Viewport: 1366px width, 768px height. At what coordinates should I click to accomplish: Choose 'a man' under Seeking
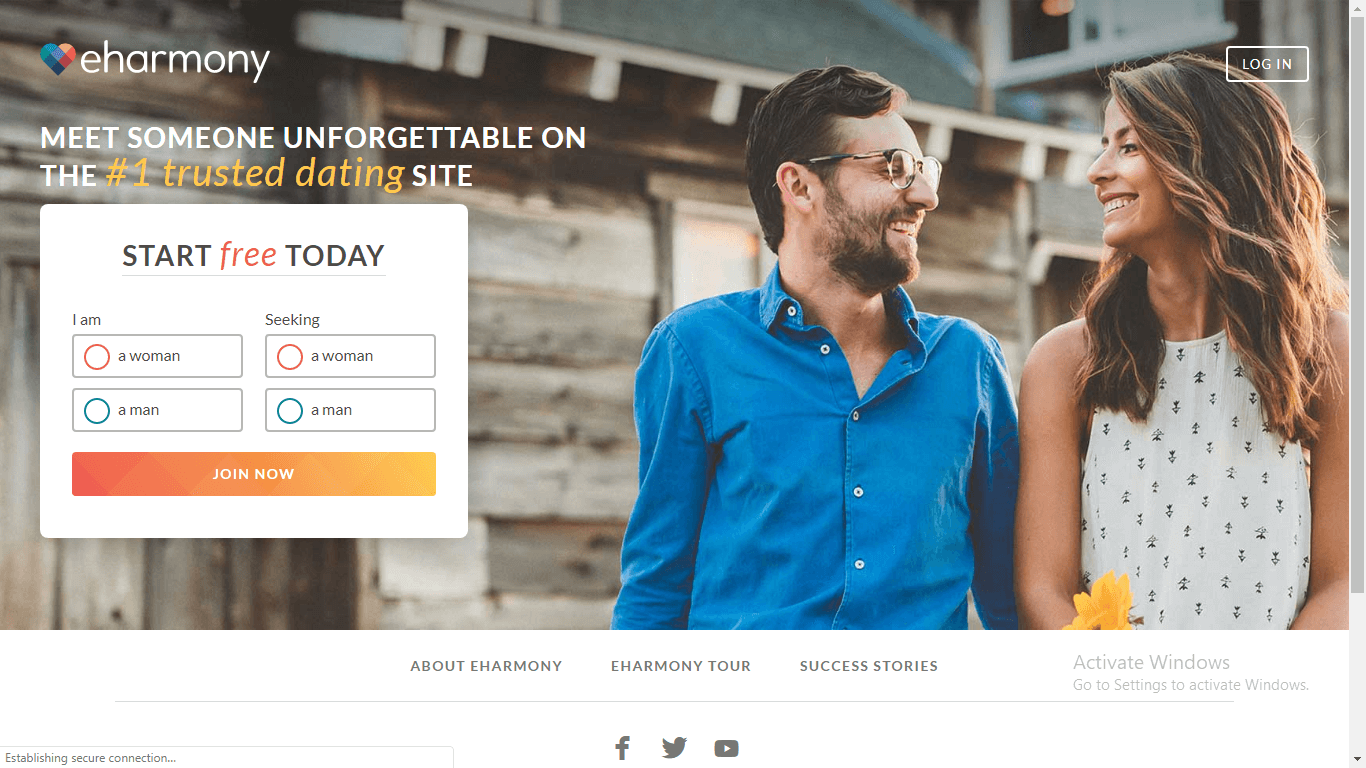pyautogui.click(x=350, y=410)
